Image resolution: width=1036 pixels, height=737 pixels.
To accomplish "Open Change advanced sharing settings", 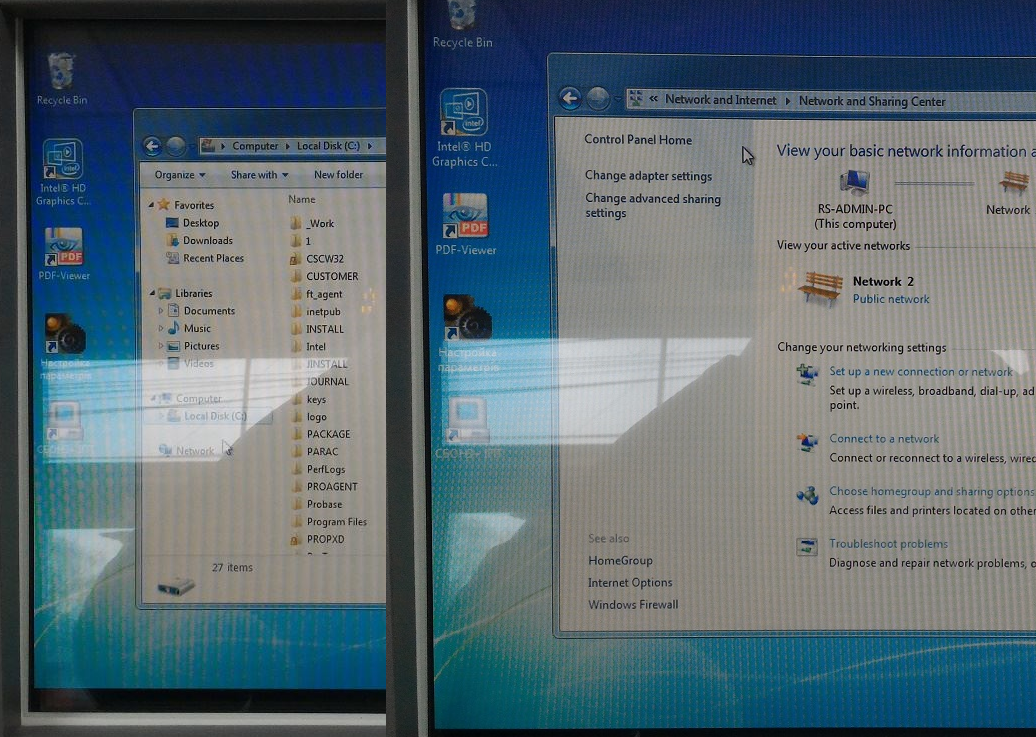I will [652, 206].
